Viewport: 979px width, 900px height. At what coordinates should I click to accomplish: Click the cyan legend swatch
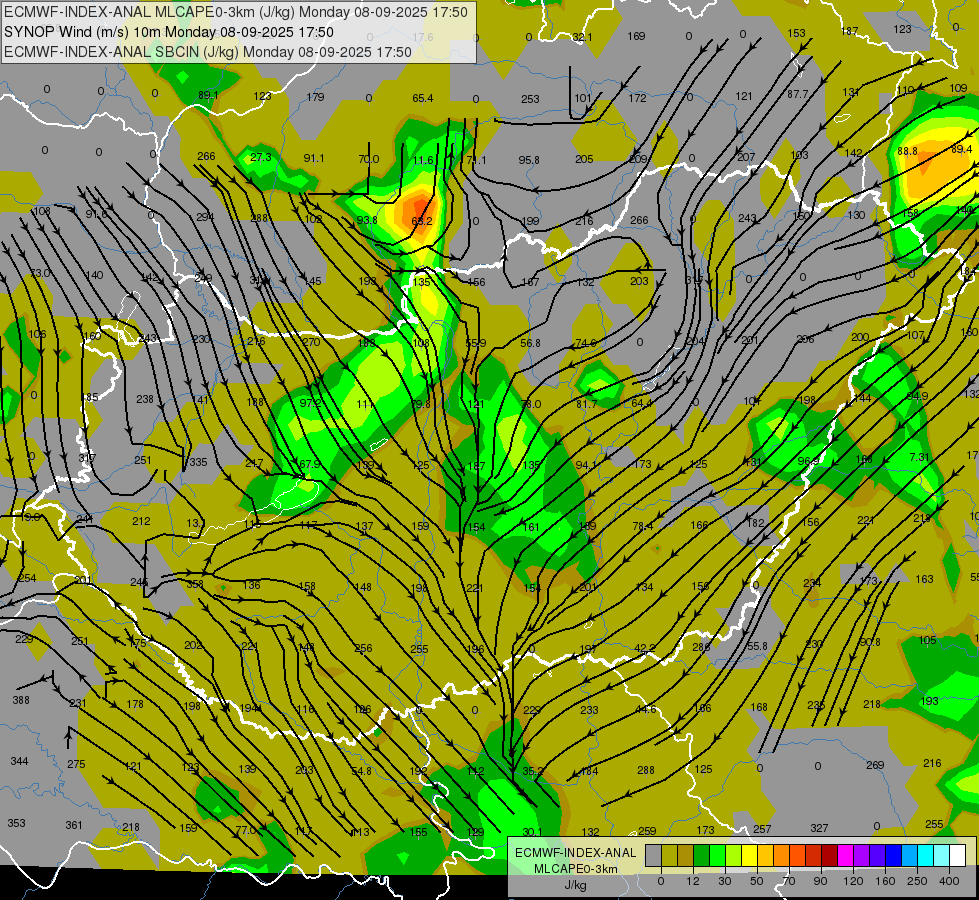pos(926,855)
